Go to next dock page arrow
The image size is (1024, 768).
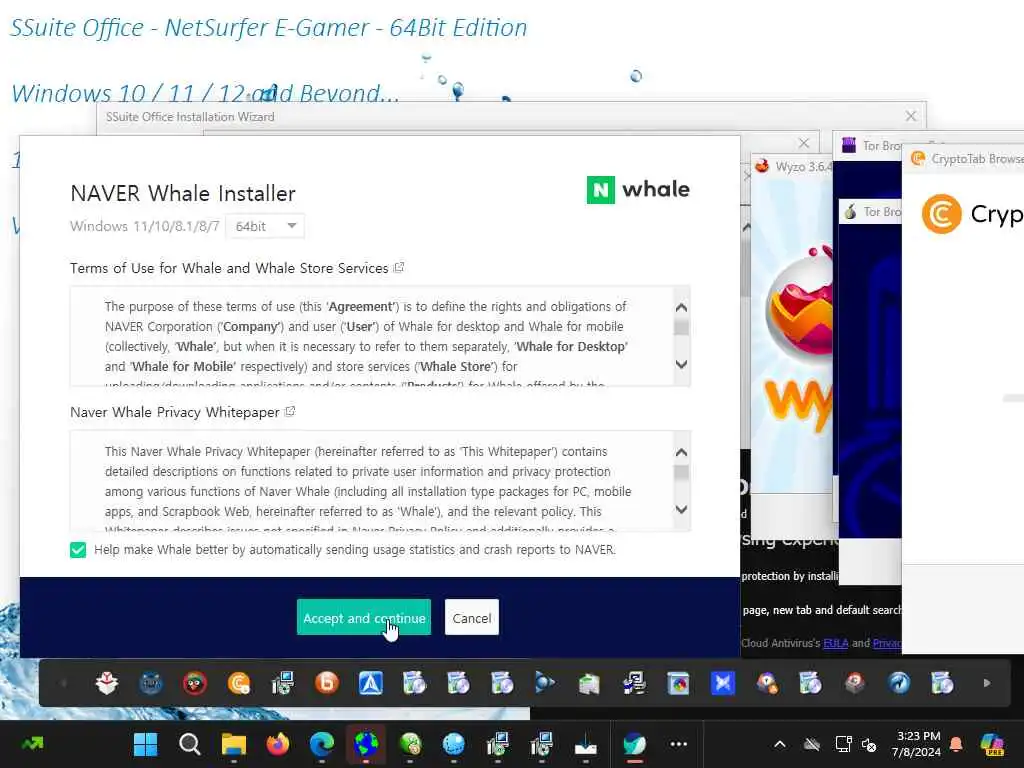(987, 683)
